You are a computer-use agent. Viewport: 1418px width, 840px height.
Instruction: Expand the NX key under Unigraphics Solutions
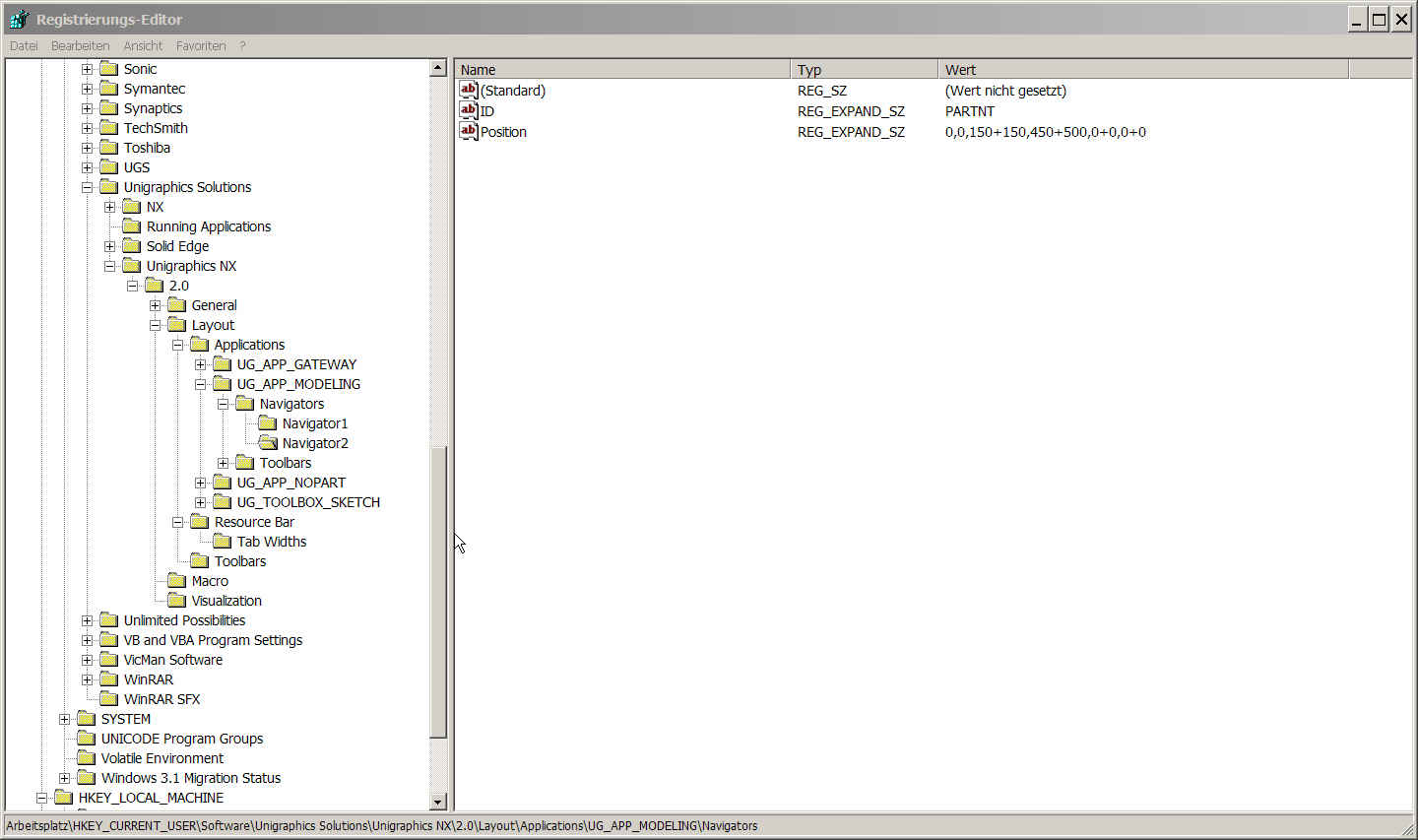coord(109,207)
